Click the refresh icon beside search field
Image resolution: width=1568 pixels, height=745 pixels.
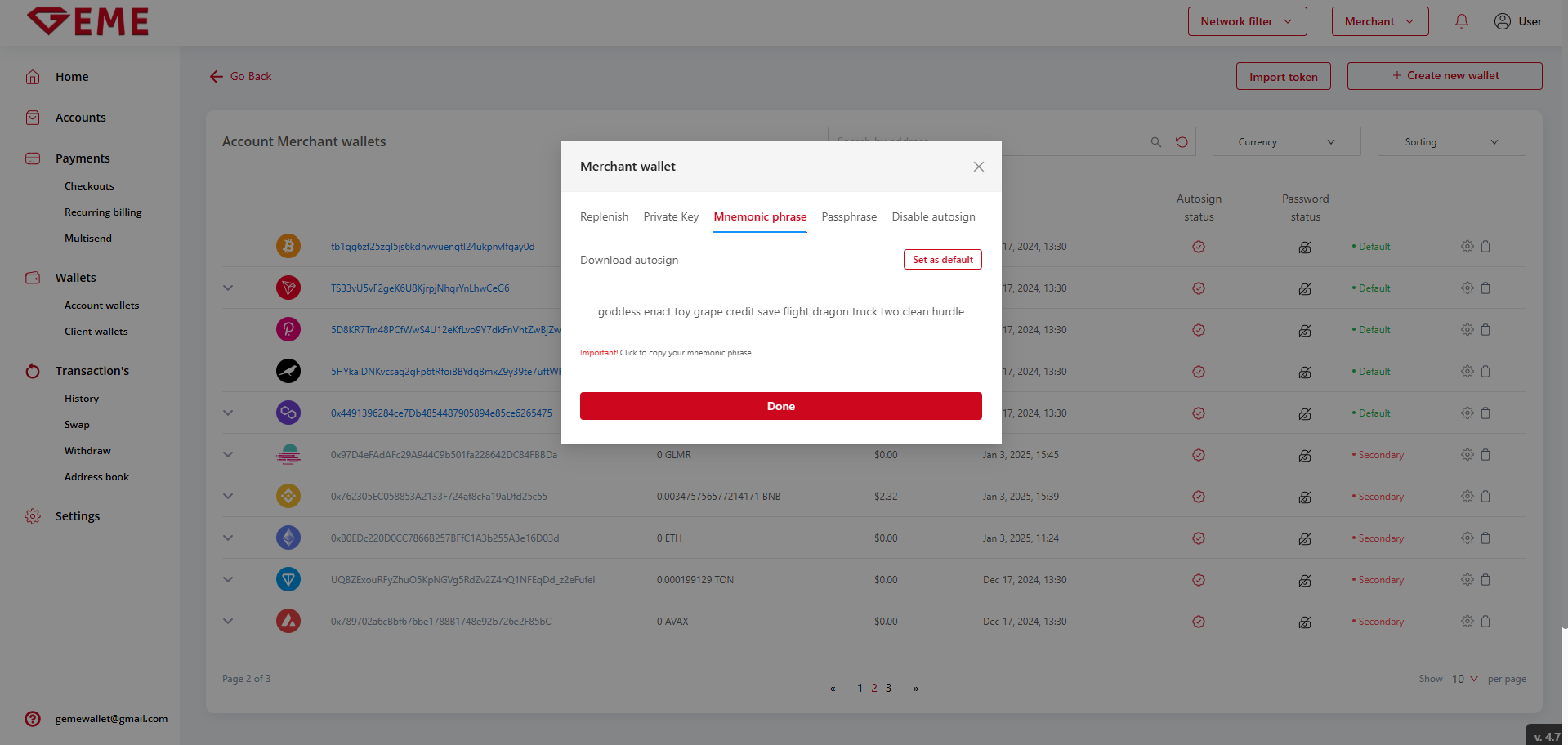[1182, 142]
